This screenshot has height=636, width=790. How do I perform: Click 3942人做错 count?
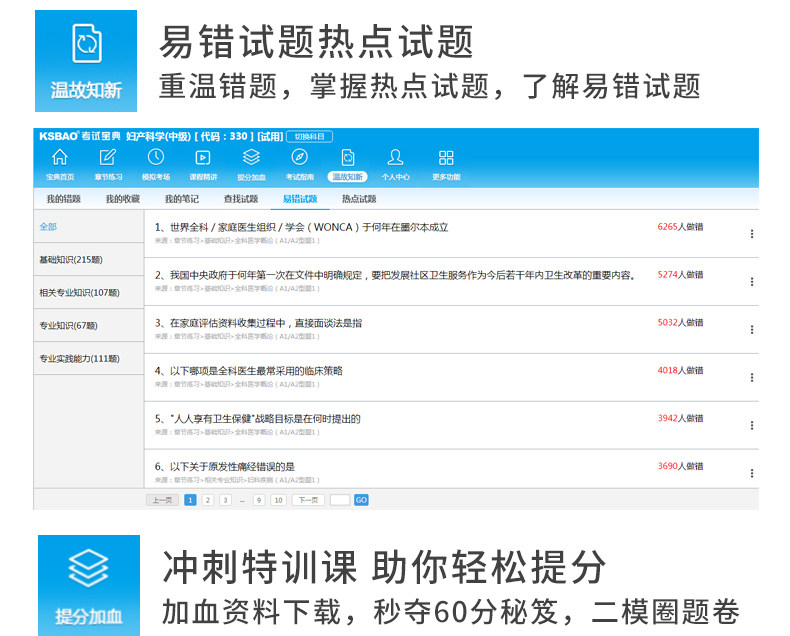tap(680, 418)
